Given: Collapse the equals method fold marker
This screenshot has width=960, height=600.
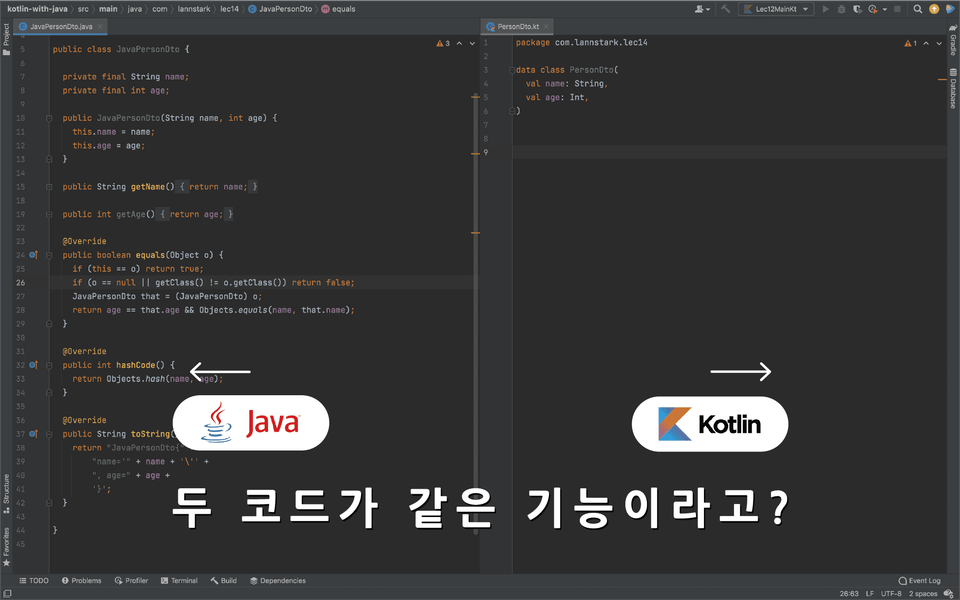Looking at the screenshot, I should click(x=49, y=255).
